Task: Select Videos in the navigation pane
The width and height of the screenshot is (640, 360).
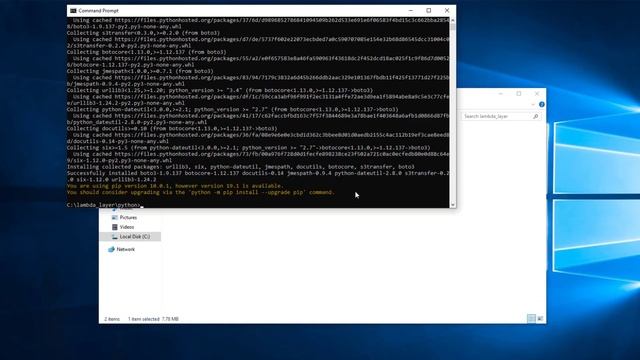Action: click(x=127, y=227)
